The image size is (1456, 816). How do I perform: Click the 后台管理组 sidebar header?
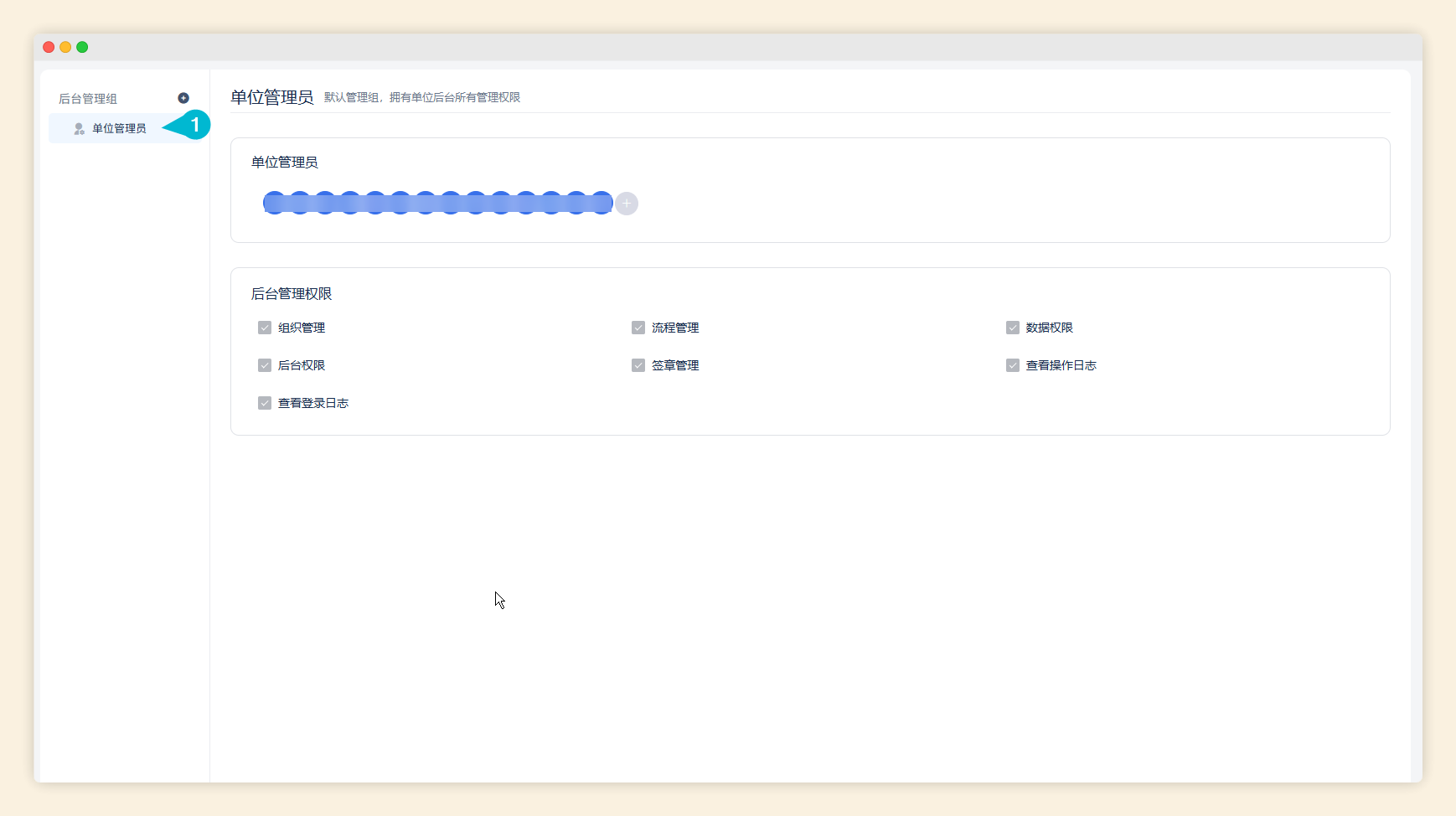(88, 99)
